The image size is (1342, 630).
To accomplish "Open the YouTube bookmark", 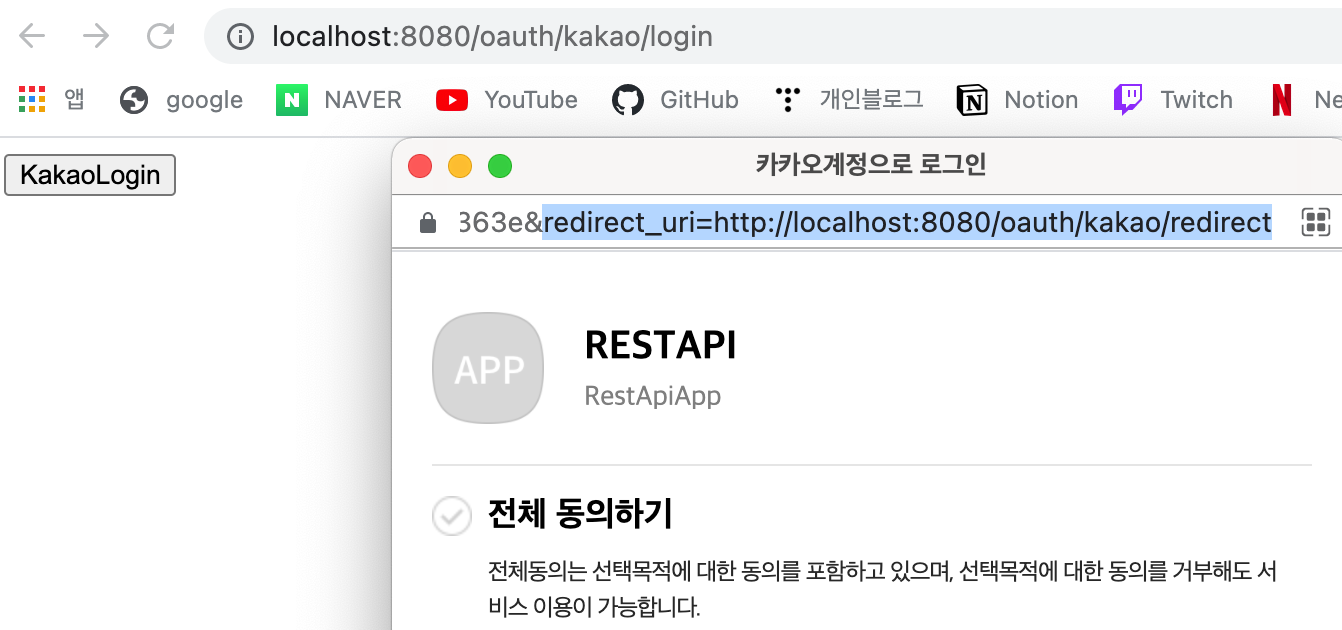I will coord(507,99).
